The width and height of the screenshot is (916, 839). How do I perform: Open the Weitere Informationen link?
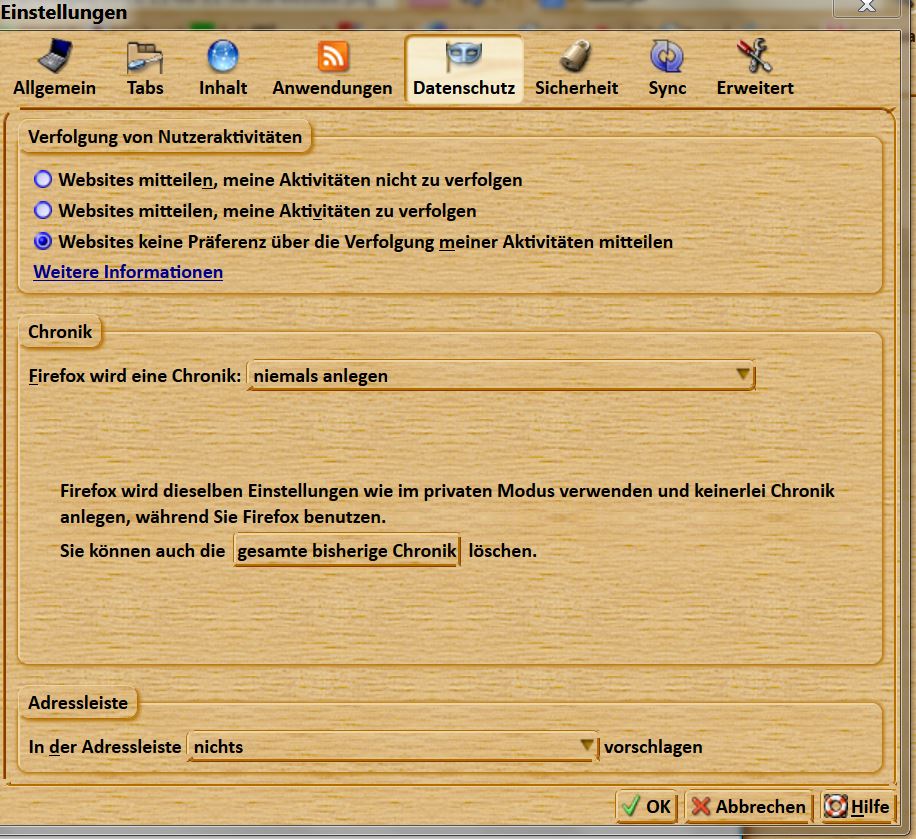[x=128, y=272]
